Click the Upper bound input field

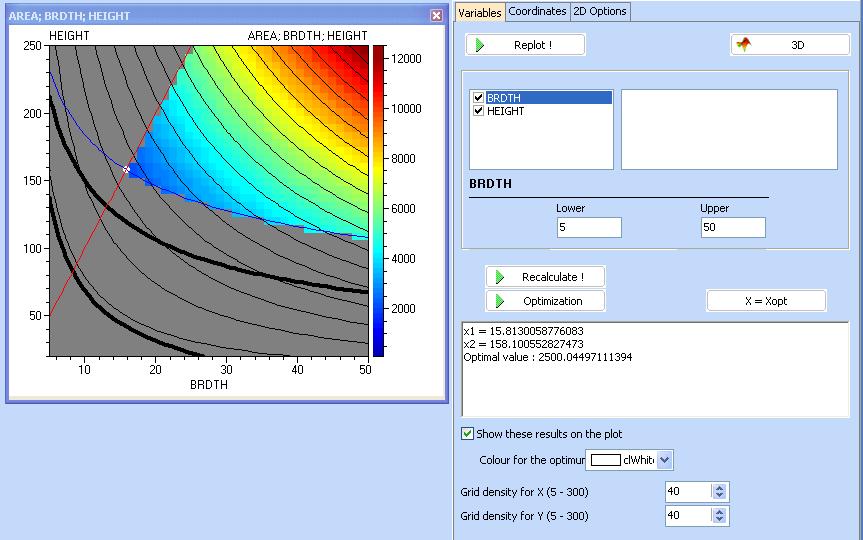(733, 228)
